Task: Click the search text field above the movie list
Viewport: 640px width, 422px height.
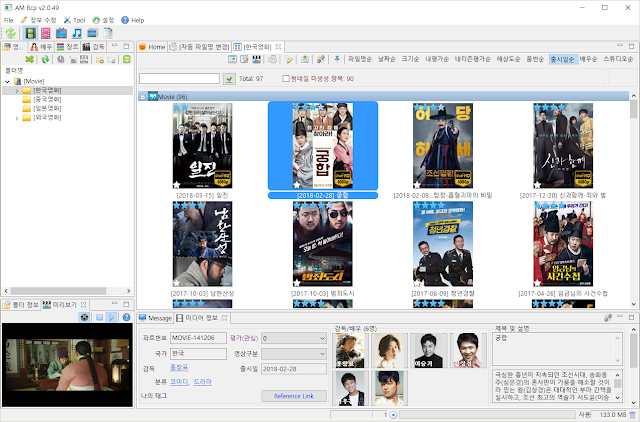Action: coord(179,79)
